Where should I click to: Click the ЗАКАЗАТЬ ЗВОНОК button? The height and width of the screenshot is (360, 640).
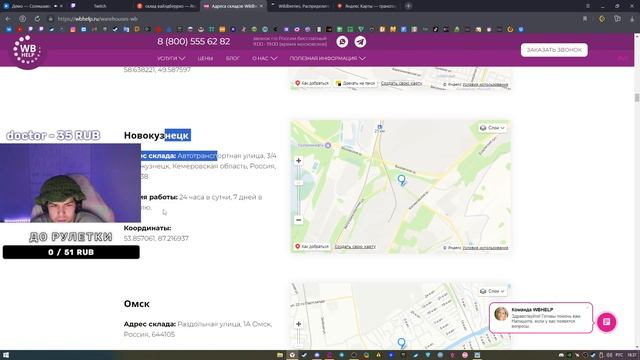pyautogui.click(x=554, y=50)
